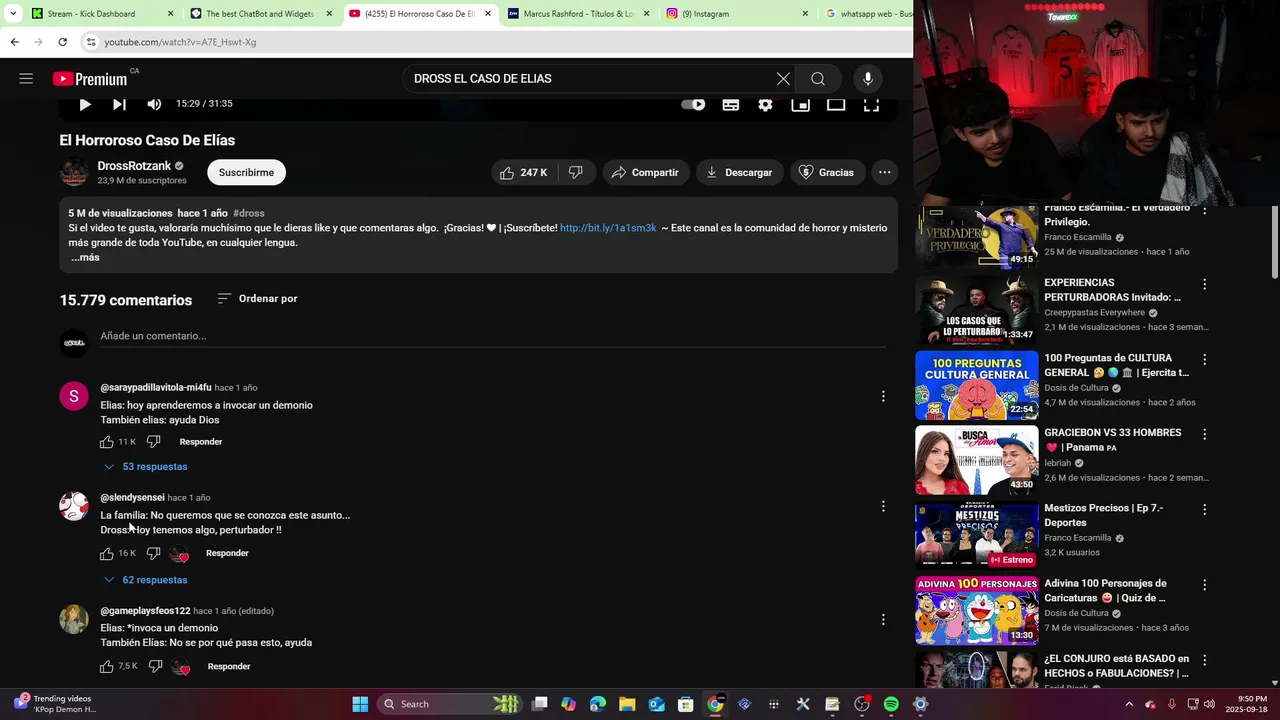Viewport: 1280px width, 720px height.
Task: Click the search magnifier button
Action: pos(818,79)
